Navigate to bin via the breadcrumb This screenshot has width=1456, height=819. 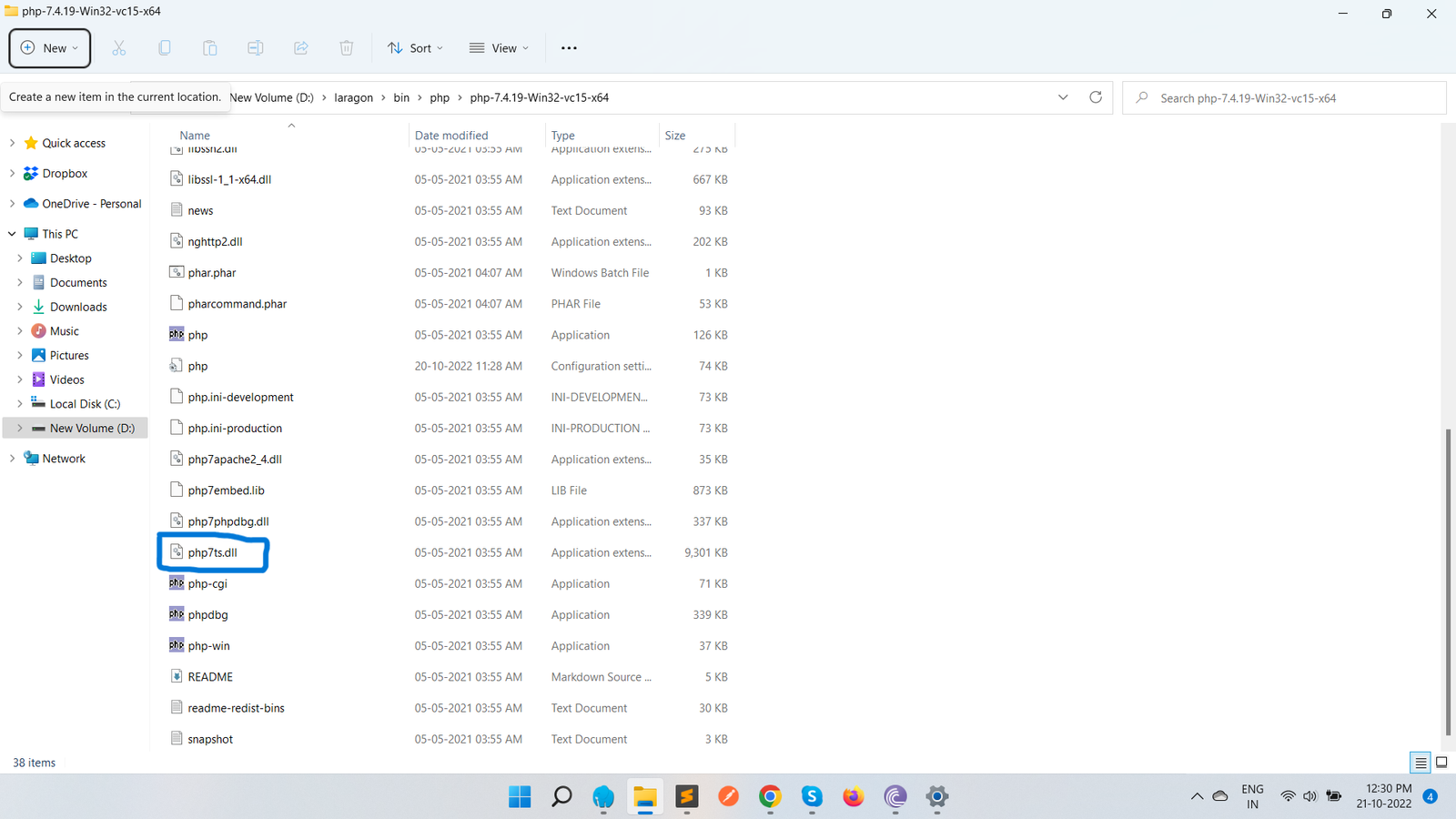tap(401, 97)
